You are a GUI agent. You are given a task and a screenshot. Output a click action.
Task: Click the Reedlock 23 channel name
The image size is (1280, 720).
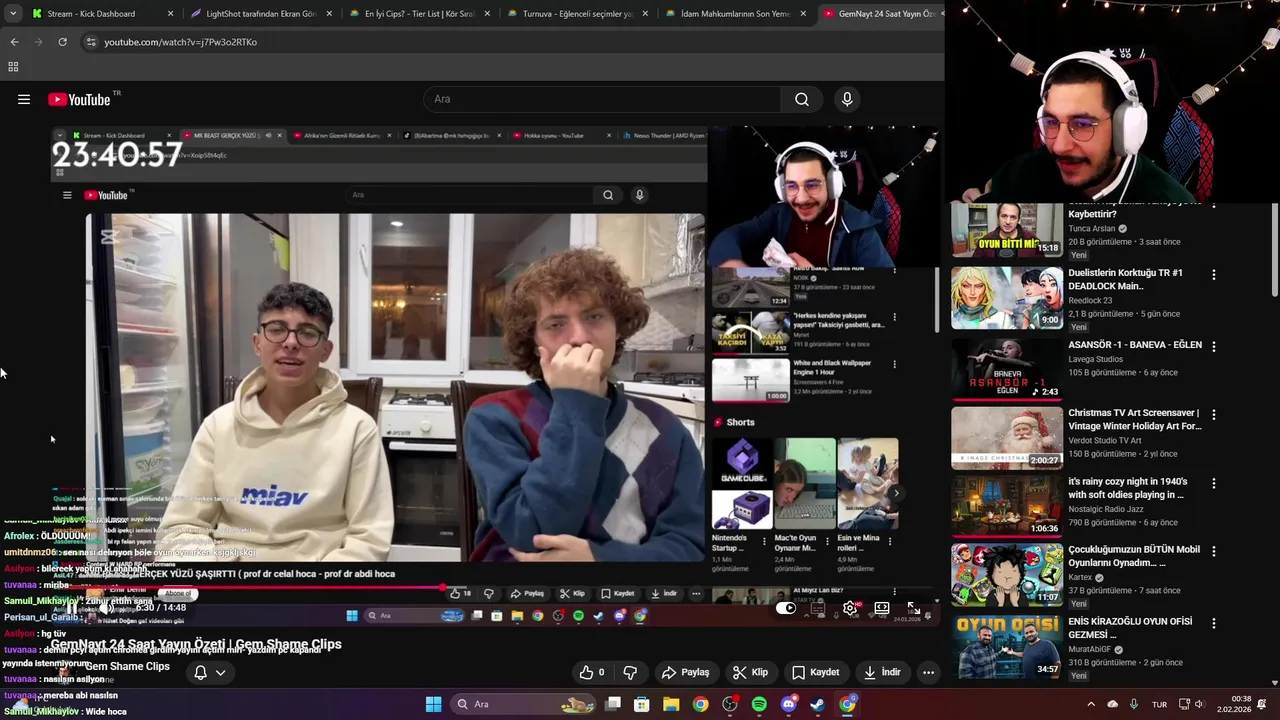(x=1090, y=300)
